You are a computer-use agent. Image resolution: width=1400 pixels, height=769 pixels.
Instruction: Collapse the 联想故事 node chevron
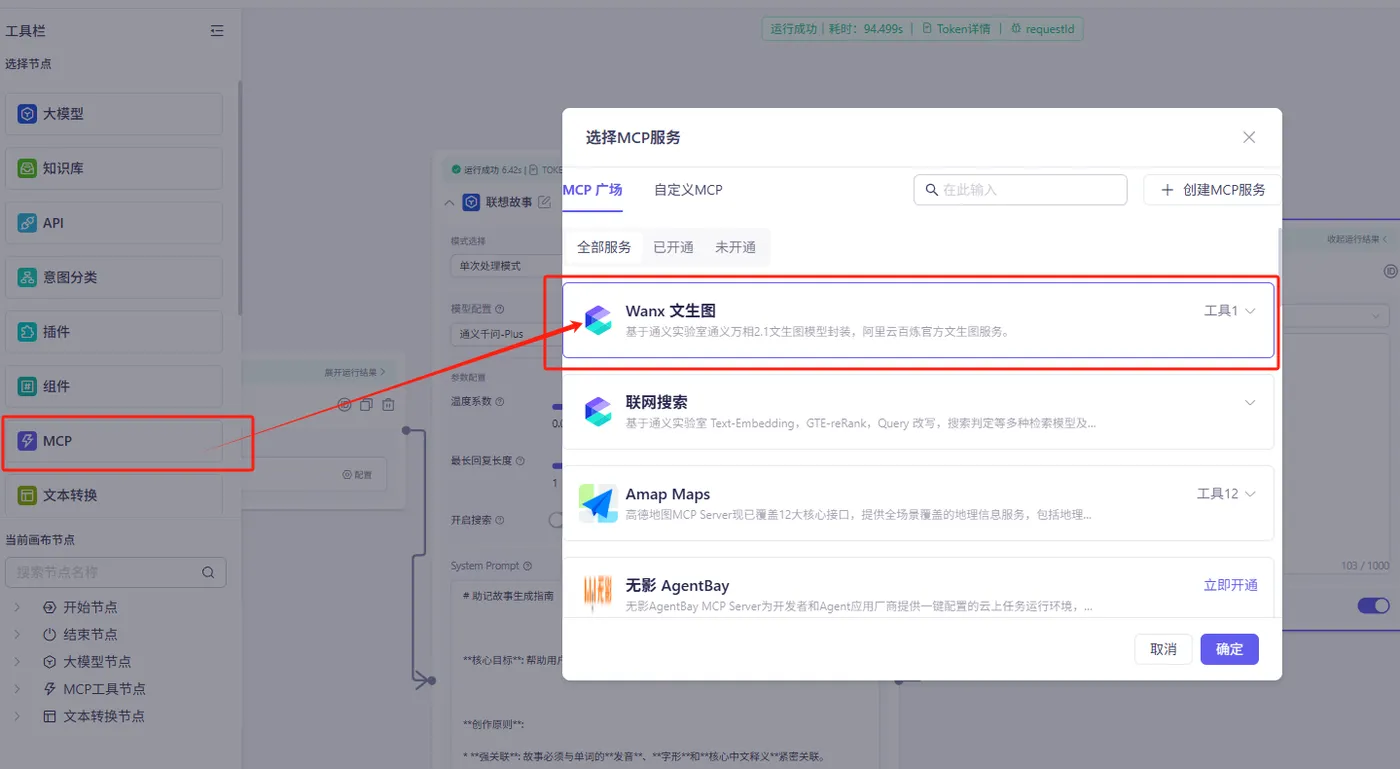coord(449,202)
